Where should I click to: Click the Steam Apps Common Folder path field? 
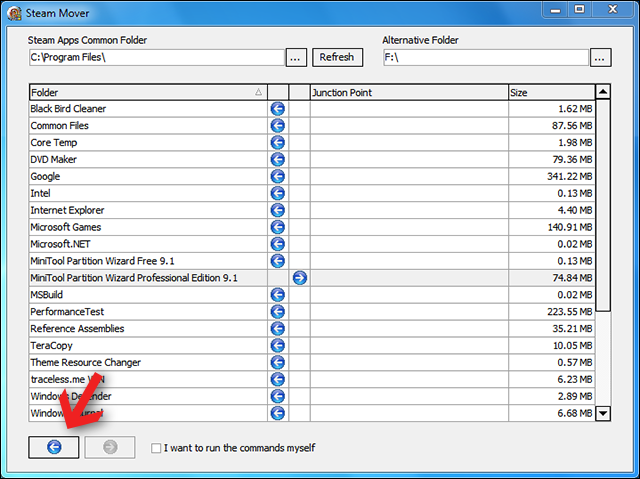click(157, 58)
